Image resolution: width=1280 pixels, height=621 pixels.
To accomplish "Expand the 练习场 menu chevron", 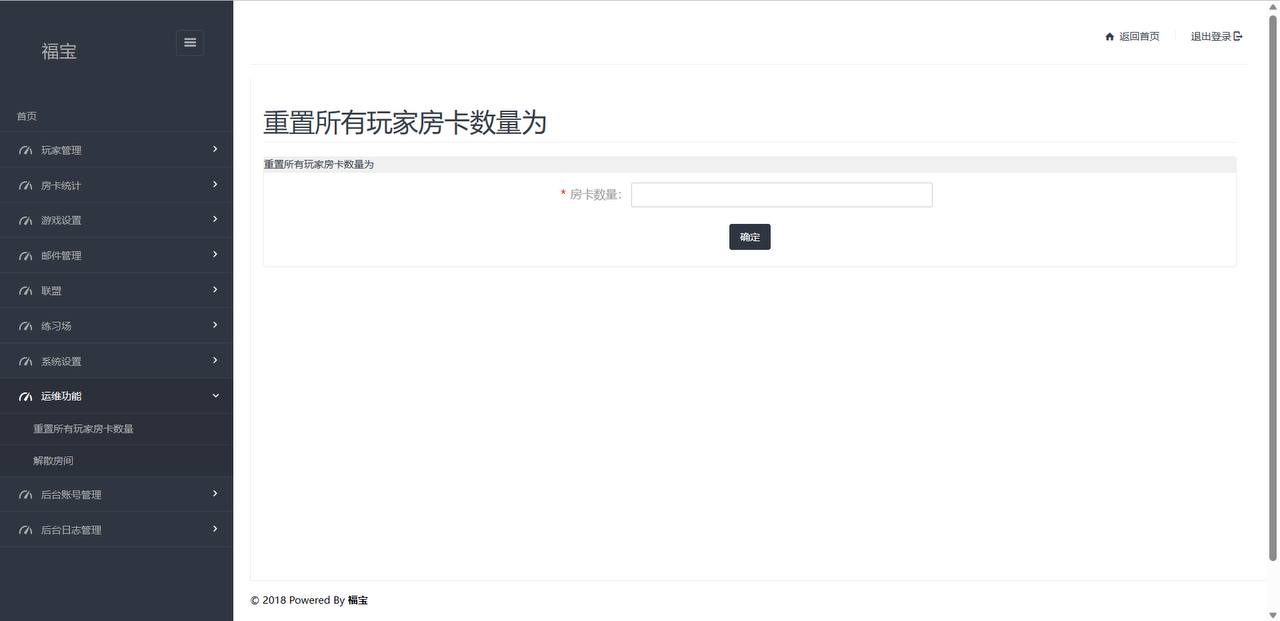I will pos(215,325).
